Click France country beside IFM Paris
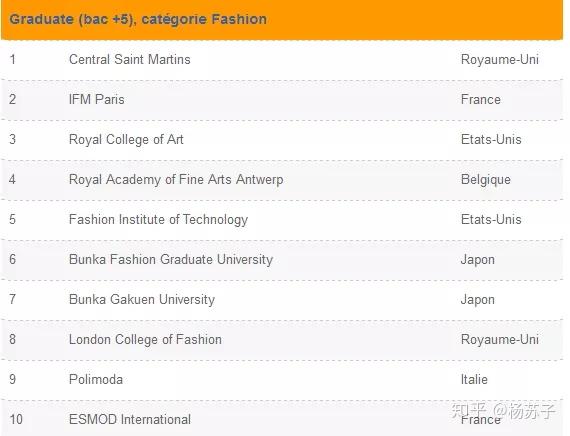Screen dimensions: 570x436 coord(481,99)
